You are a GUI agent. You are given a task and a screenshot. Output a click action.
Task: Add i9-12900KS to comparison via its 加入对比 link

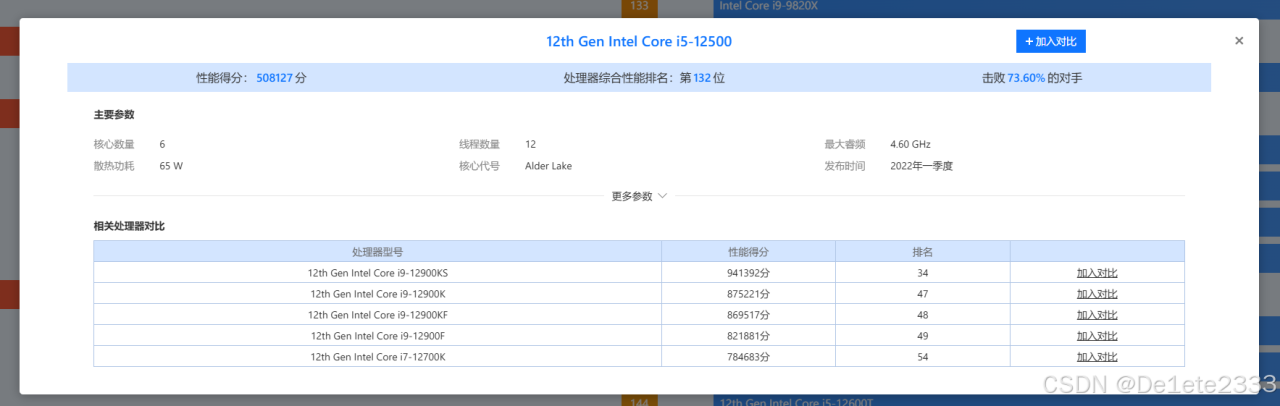click(1097, 272)
